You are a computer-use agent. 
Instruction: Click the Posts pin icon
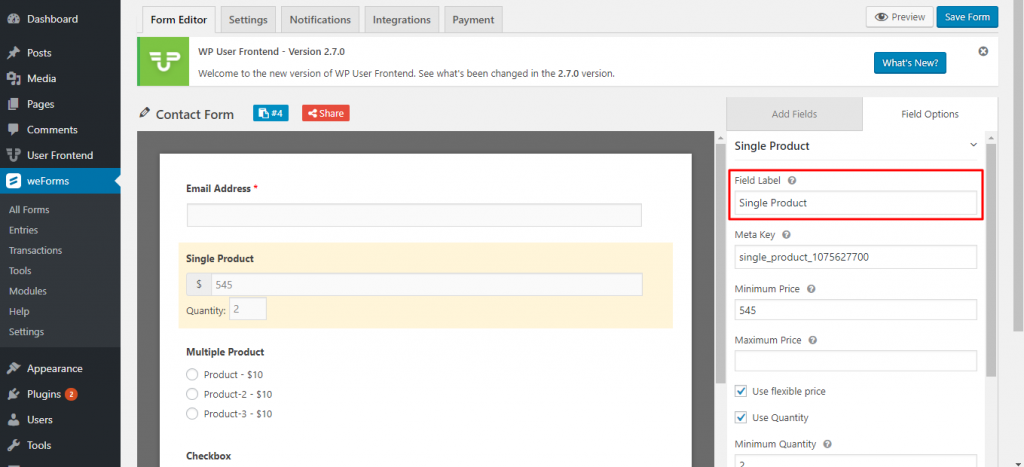pos(13,53)
